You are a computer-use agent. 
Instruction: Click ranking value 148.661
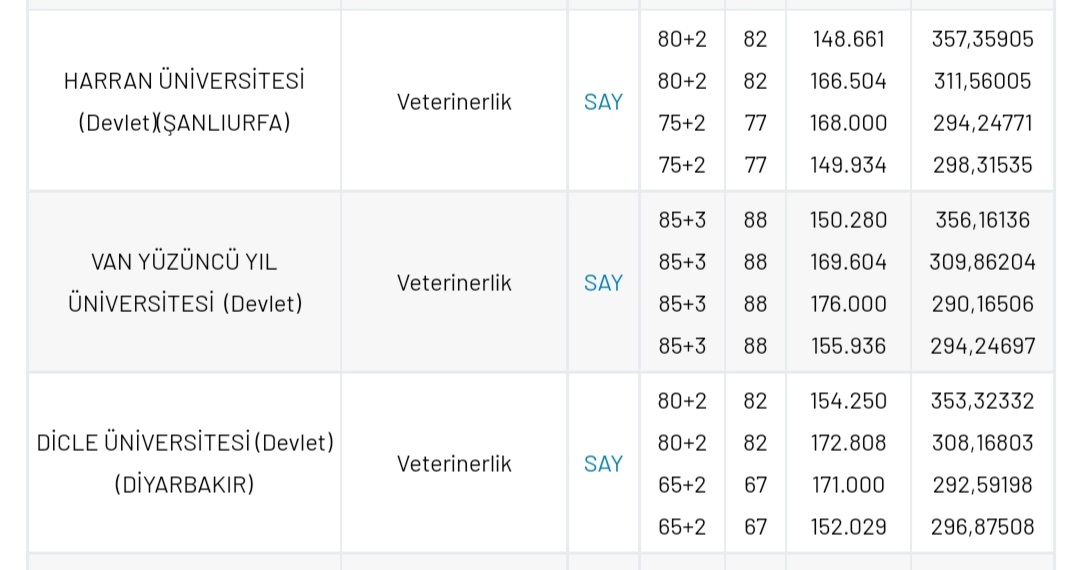tap(848, 39)
